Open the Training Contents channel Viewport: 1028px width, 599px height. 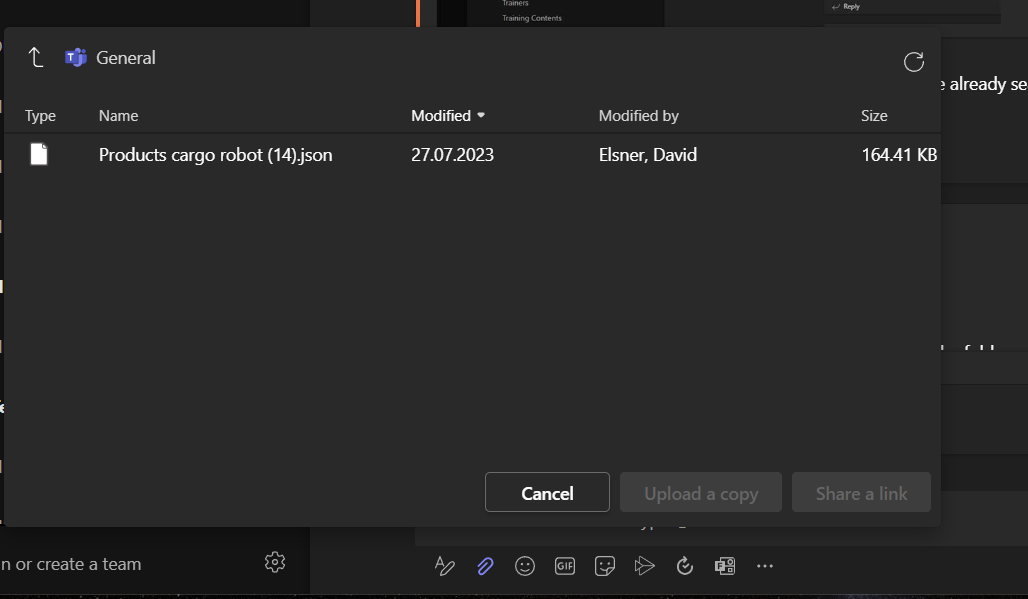click(531, 17)
